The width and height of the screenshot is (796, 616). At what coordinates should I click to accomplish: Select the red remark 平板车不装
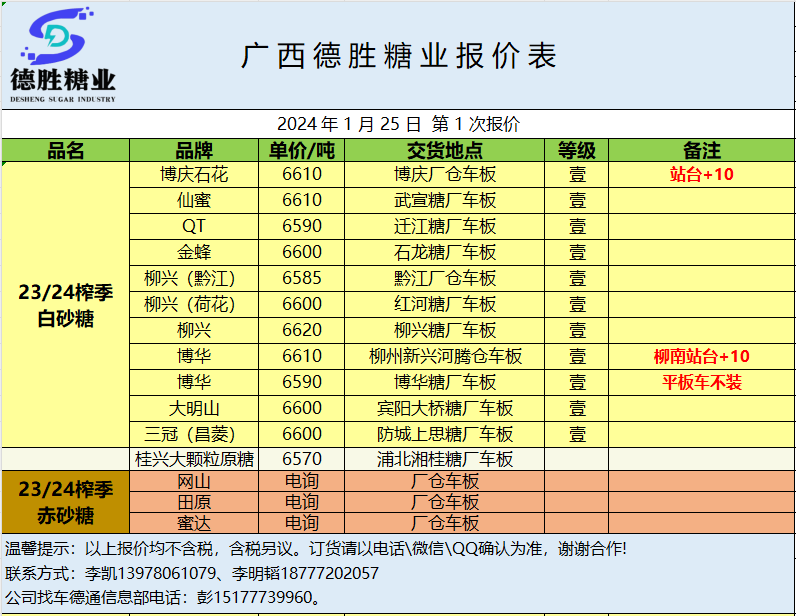[701, 382]
